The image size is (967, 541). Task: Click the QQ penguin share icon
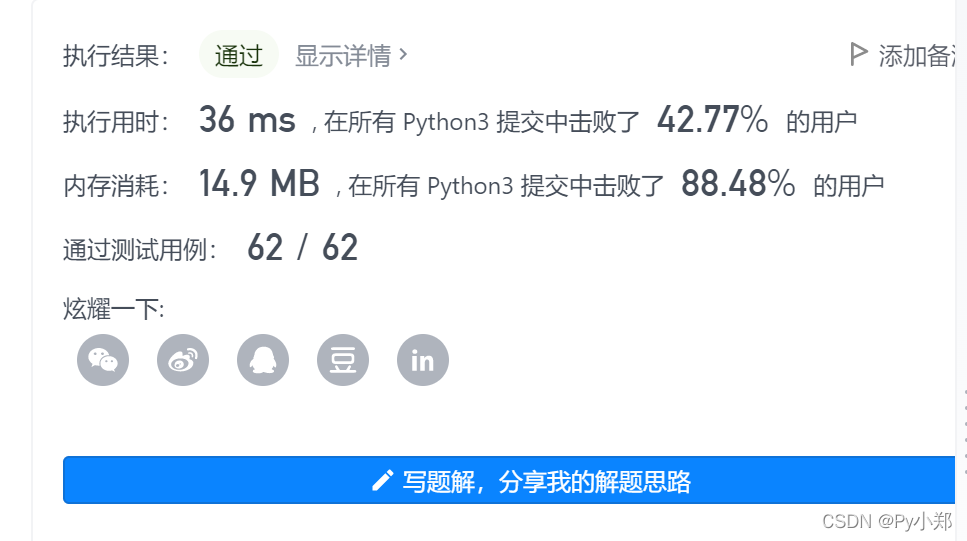click(x=263, y=360)
